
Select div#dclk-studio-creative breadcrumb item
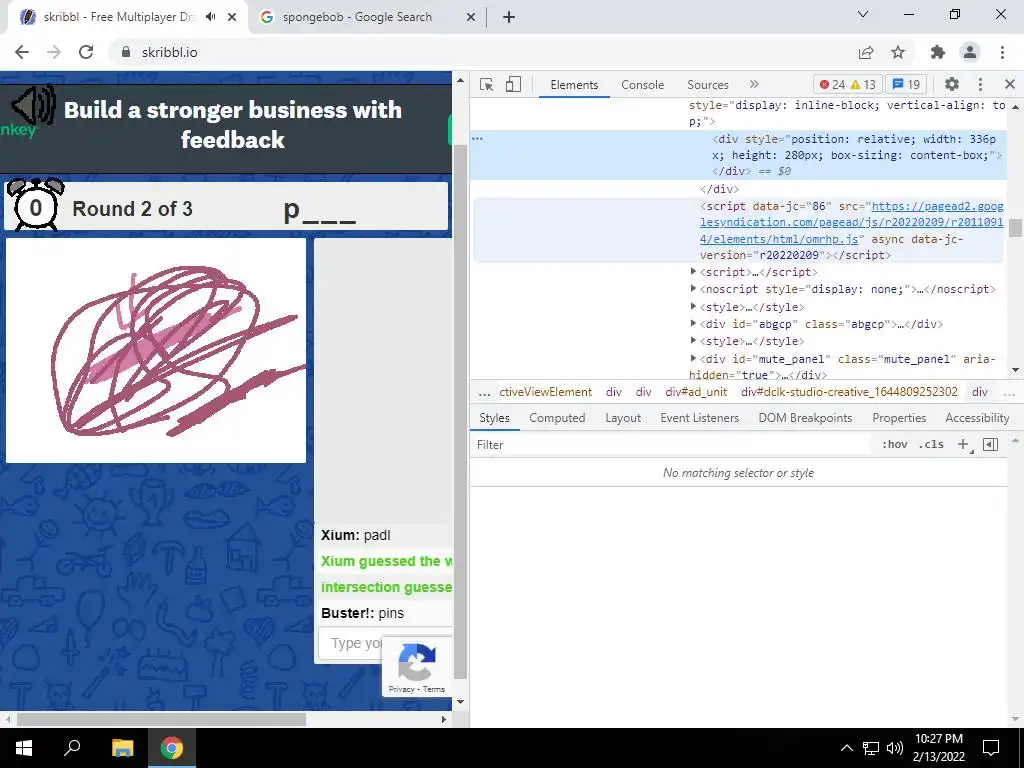coord(849,392)
